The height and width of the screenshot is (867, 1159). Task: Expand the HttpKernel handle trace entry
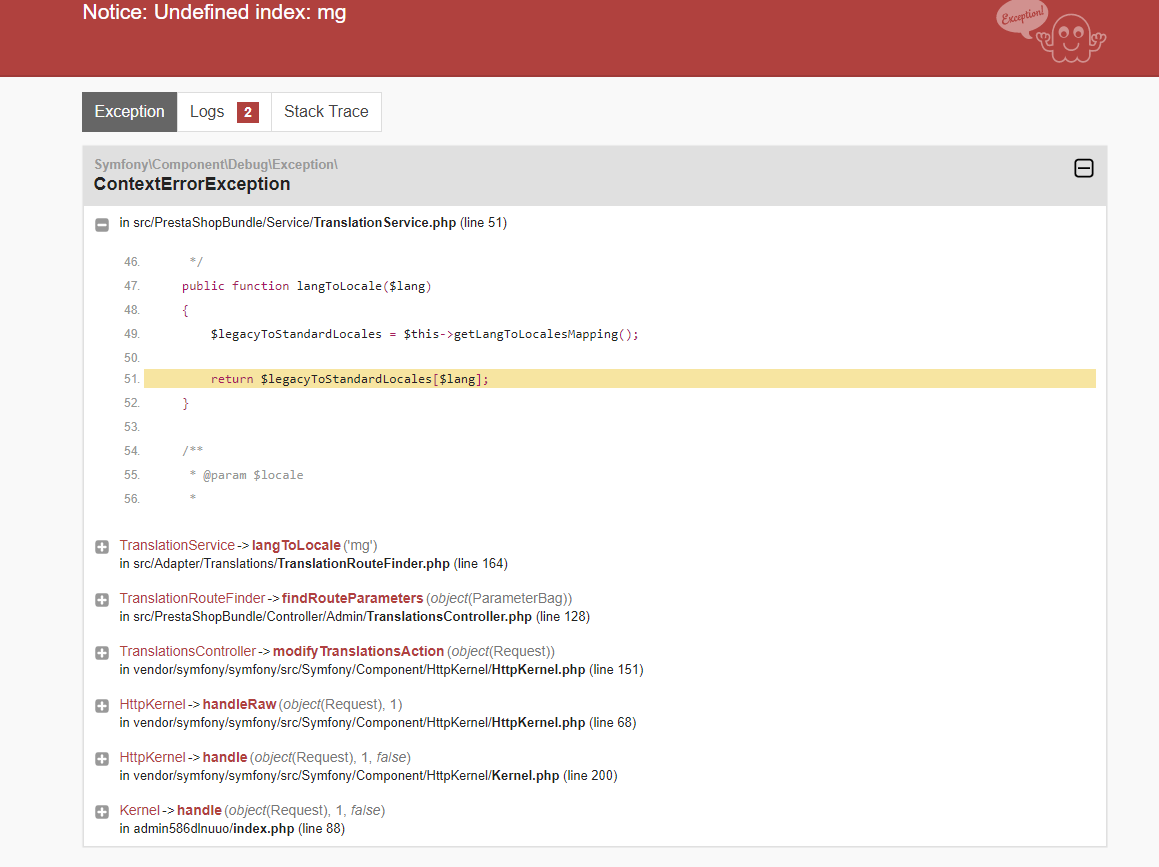(102, 759)
